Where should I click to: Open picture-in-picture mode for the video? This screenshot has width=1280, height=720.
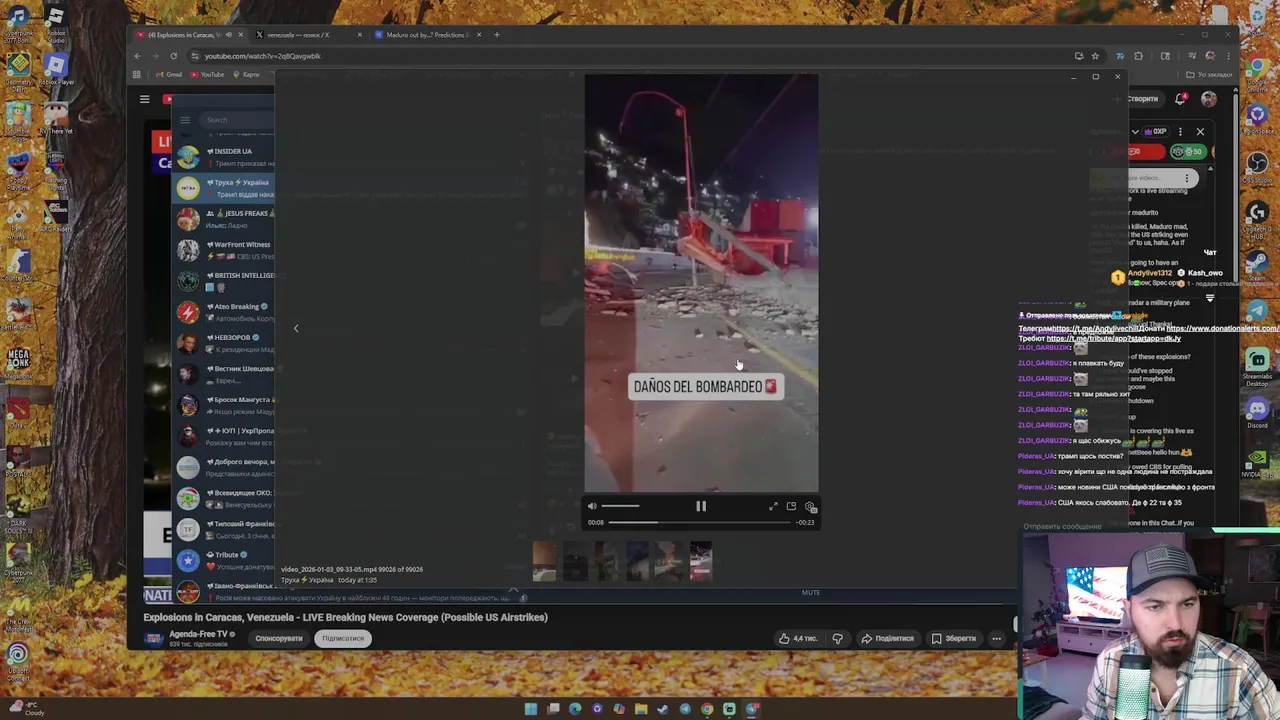(791, 507)
